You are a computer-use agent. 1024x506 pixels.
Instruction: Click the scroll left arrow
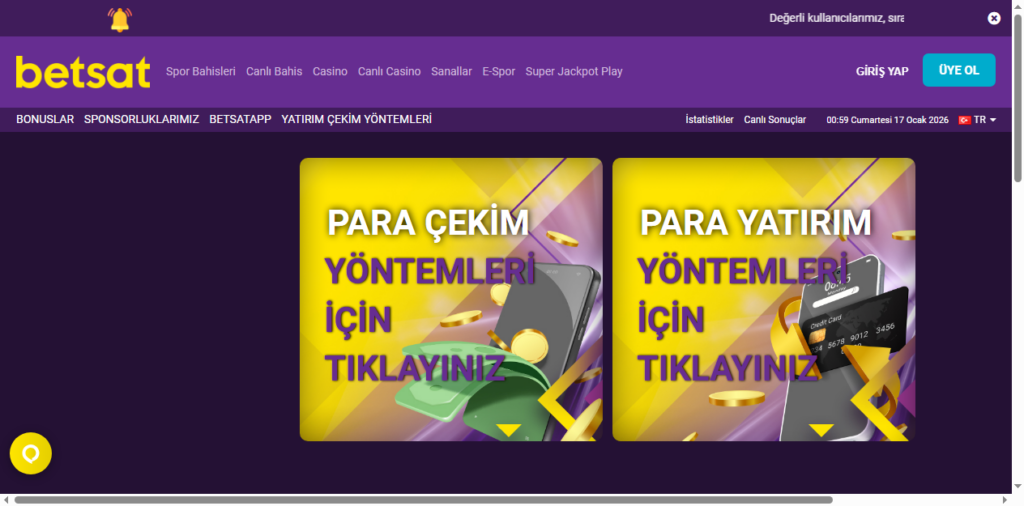pos(6,500)
